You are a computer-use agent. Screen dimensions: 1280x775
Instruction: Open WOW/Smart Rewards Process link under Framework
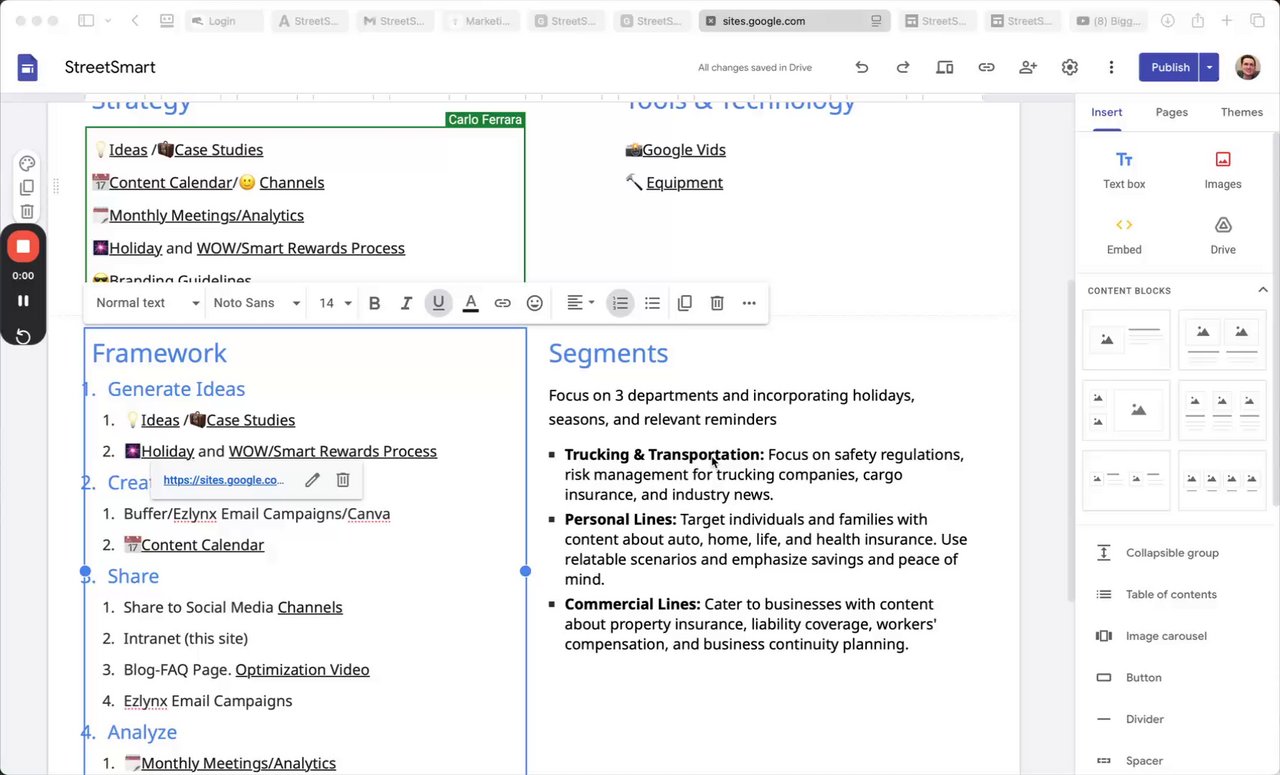[333, 451]
